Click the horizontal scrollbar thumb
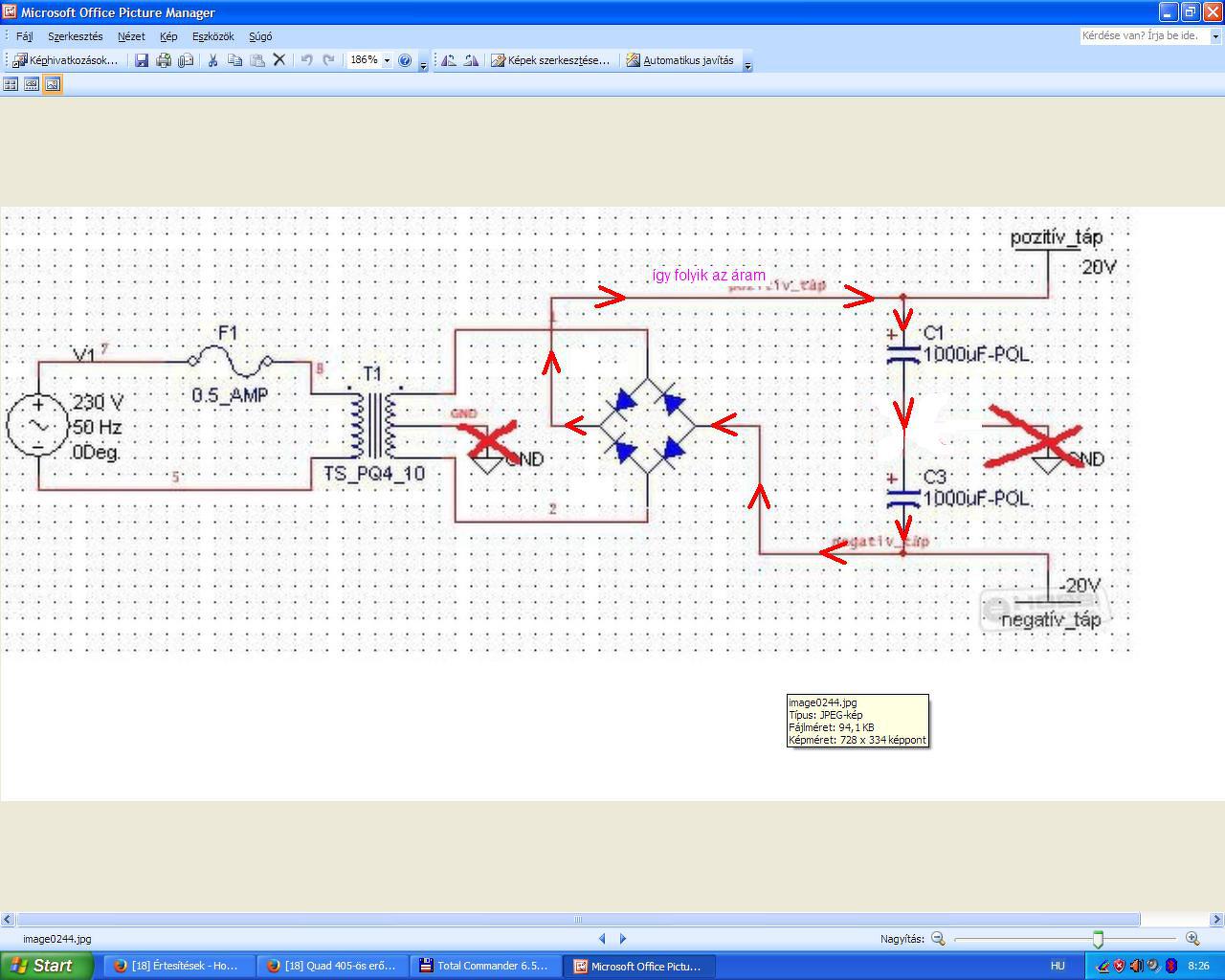 tap(577, 920)
